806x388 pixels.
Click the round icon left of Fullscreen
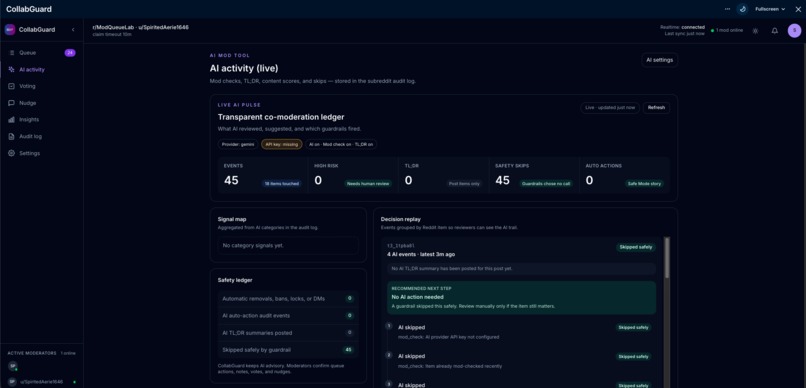[742, 9]
